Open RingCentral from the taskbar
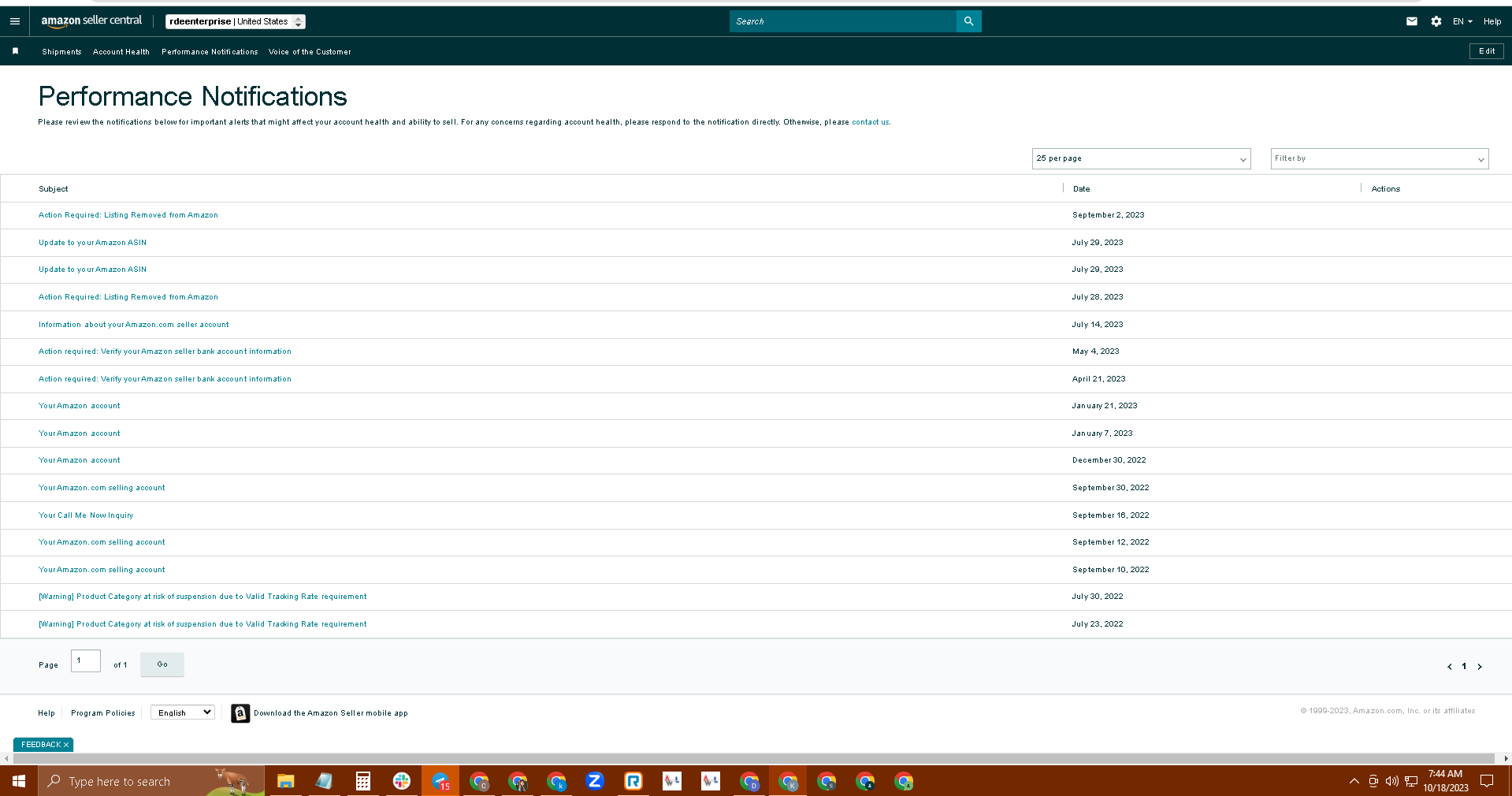 point(633,781)
